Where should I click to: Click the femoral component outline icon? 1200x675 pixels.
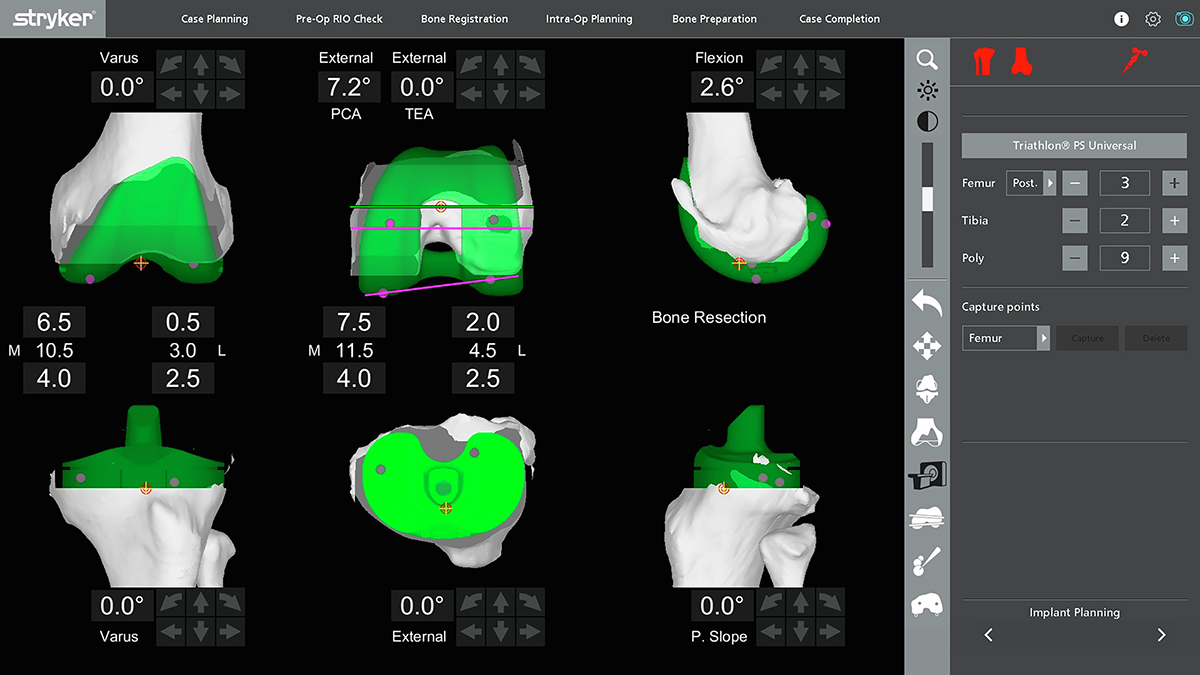927,432
